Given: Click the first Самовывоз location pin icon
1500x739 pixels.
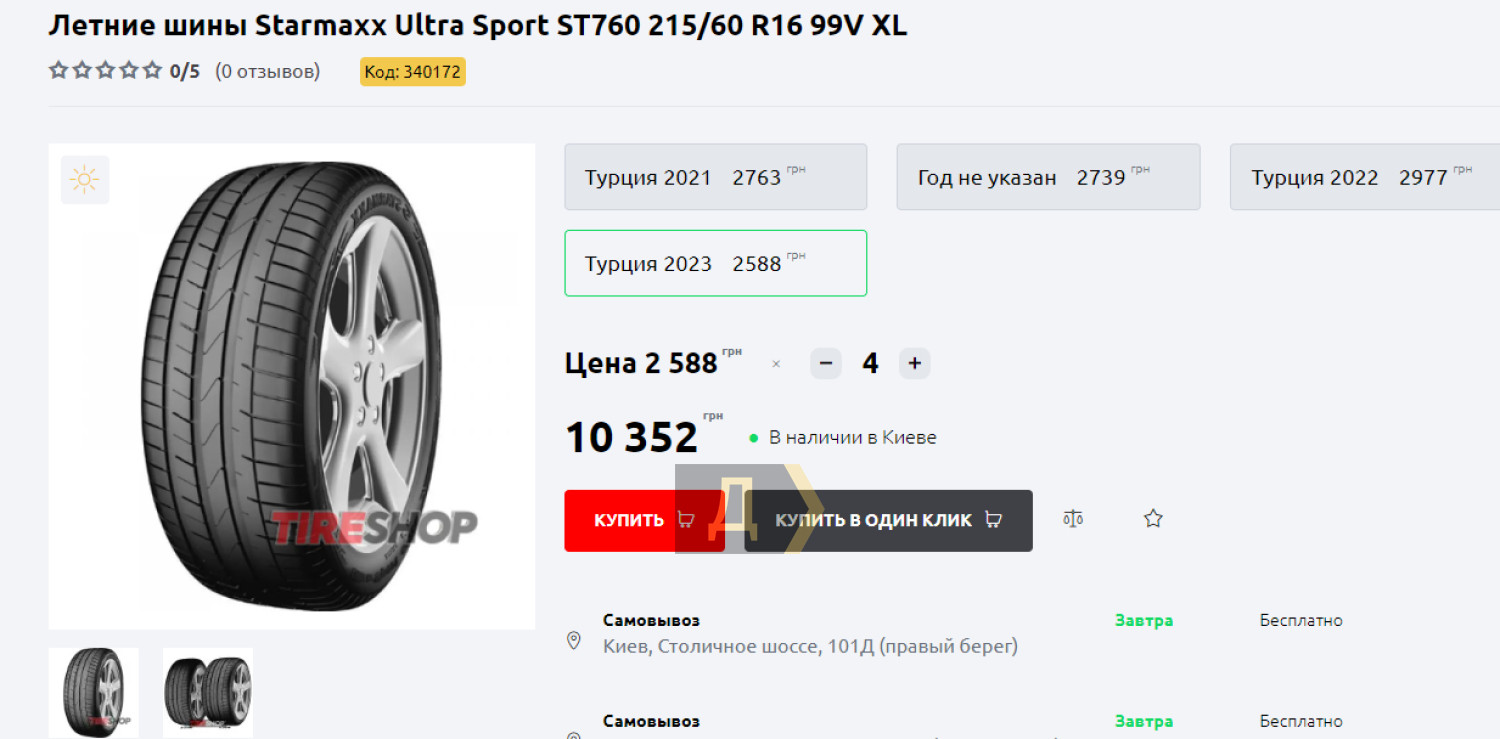Looking at the screenshot, I should coord(574,641).
